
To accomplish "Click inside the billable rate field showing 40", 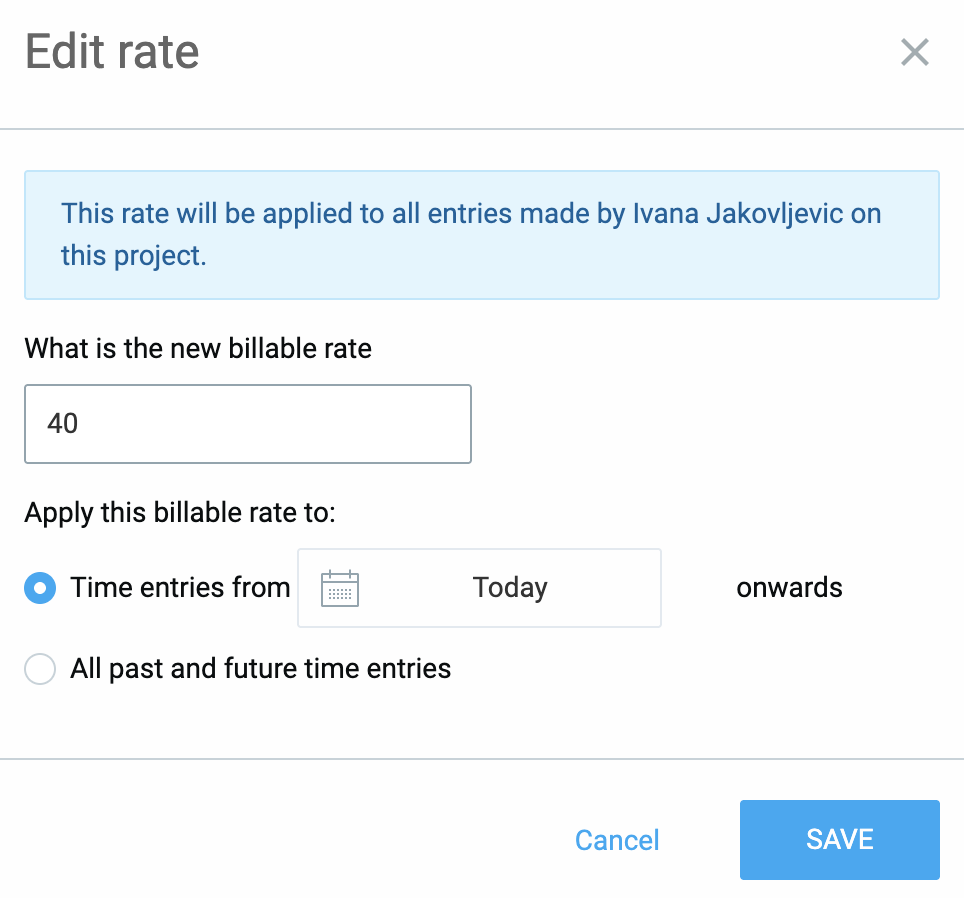I will (x=247, y=424).
